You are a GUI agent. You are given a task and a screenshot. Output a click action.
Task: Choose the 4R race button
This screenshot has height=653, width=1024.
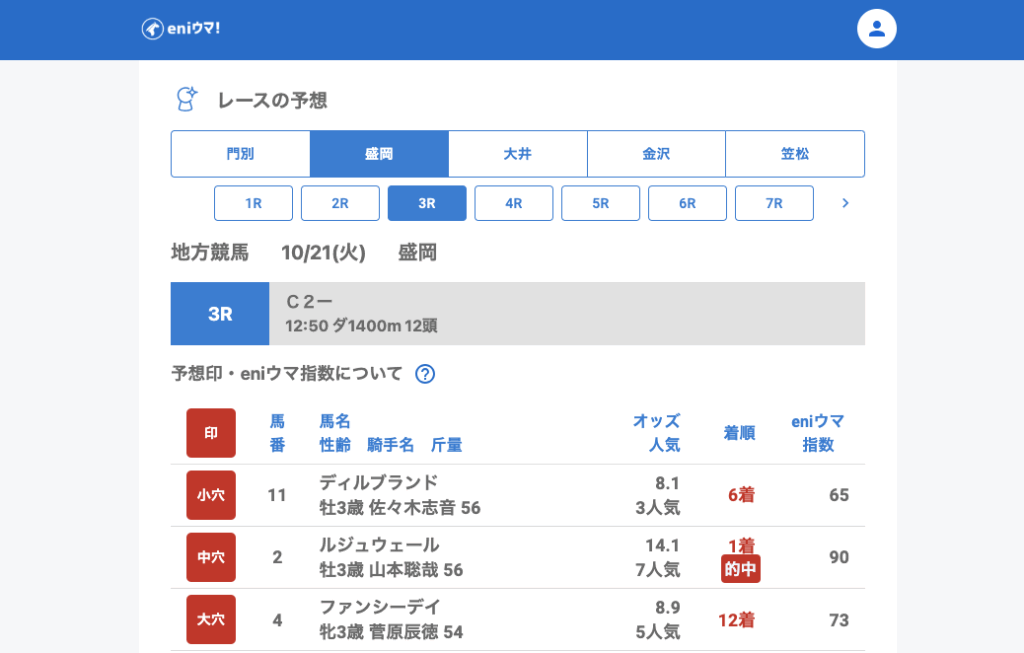514,203
